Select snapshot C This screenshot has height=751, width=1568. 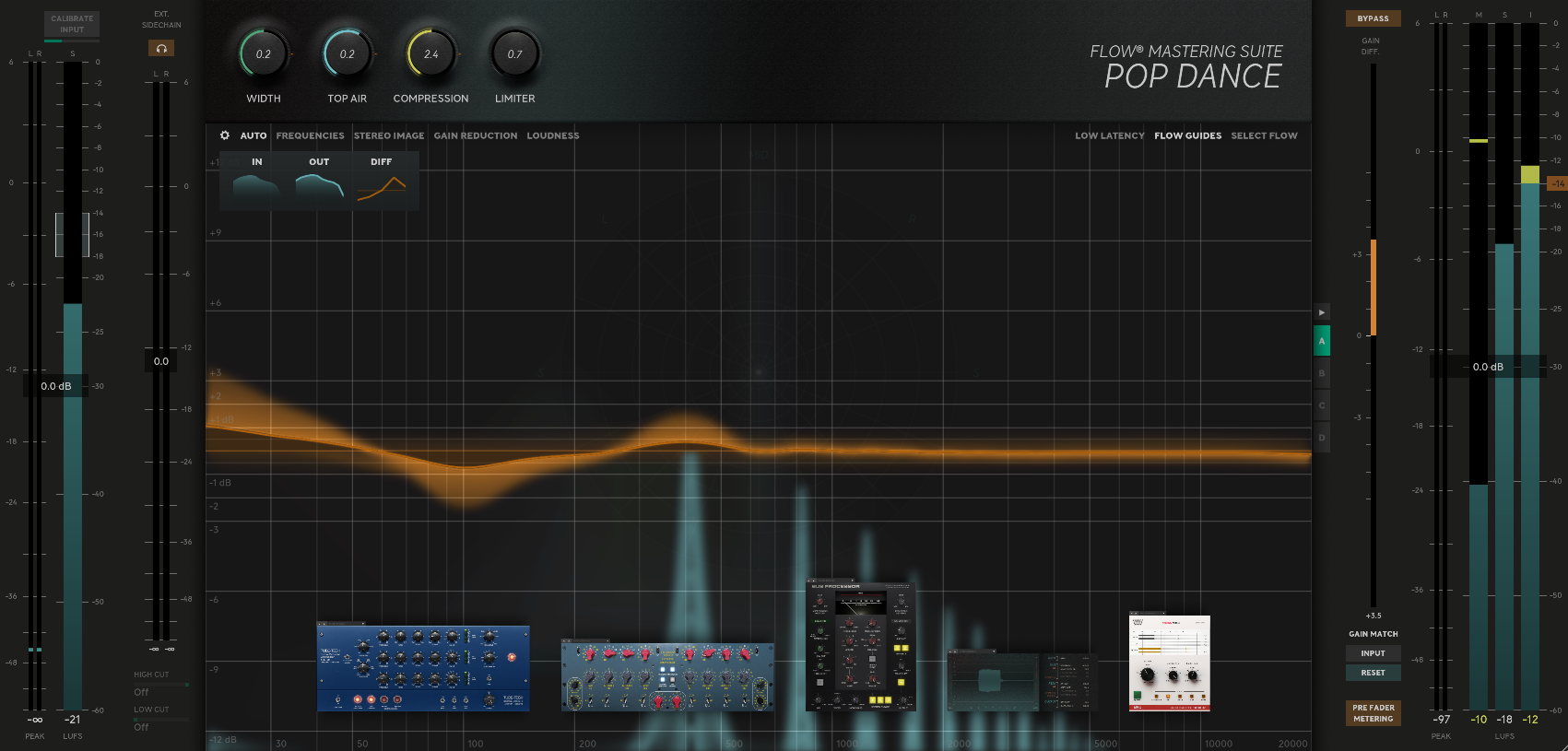(1322, 405)
